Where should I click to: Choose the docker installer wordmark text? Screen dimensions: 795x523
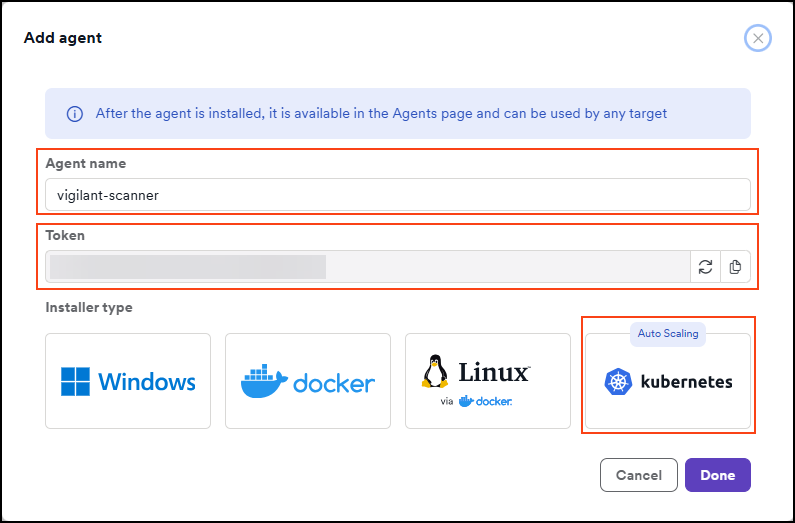click(x=334, y=383)
